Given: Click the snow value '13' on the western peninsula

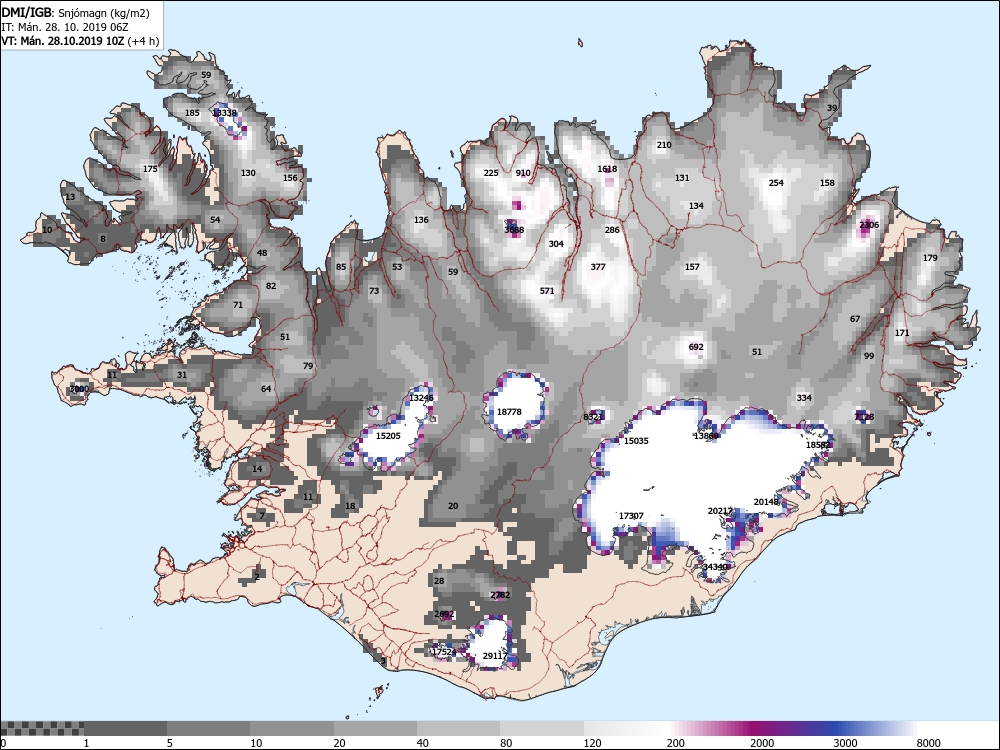Looking at the screenshot, I should [70, 197].
